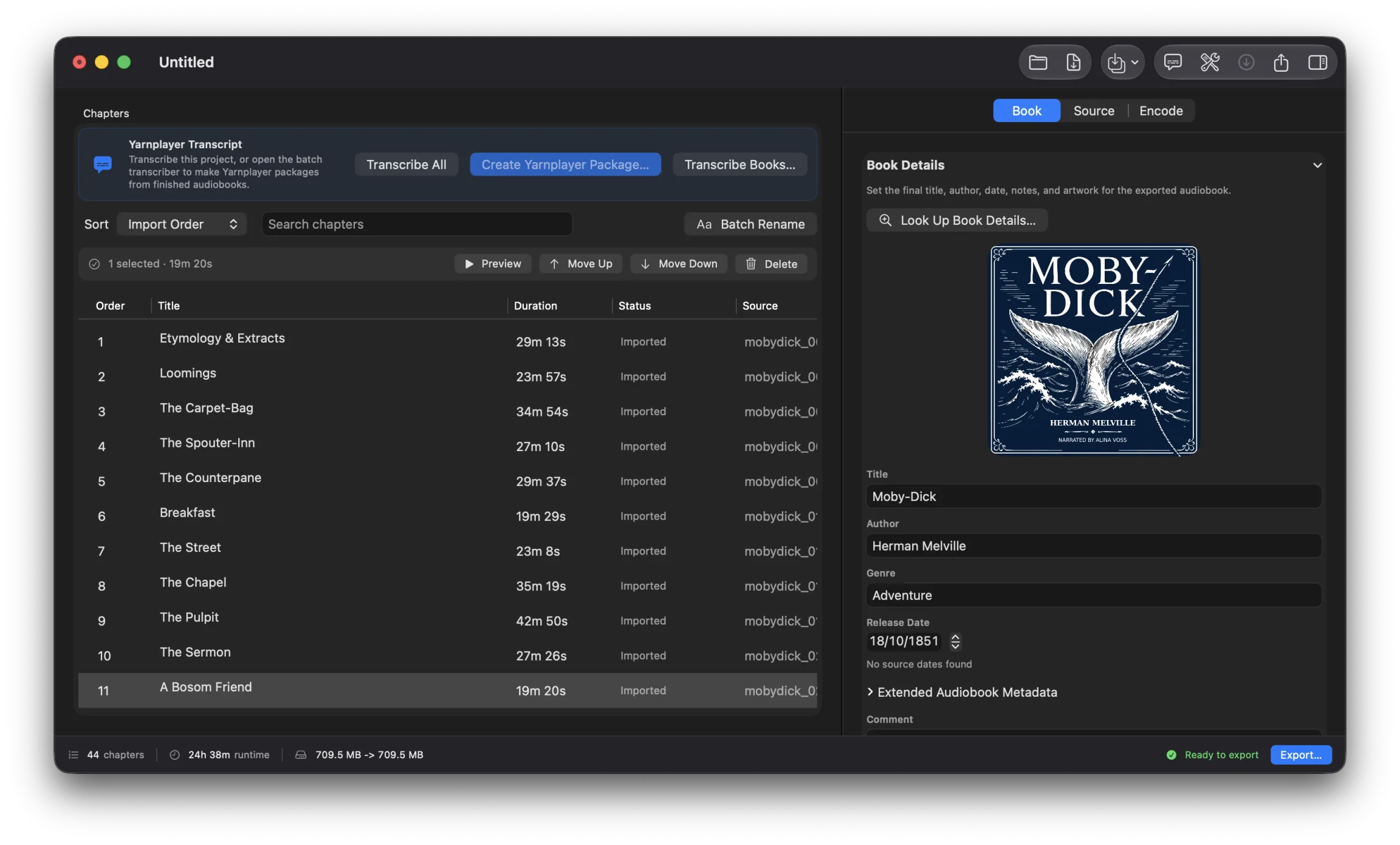The height and width of the screenshot is (845, 1400).
Task: Click Transcribe All button
Action: point(406,164)
